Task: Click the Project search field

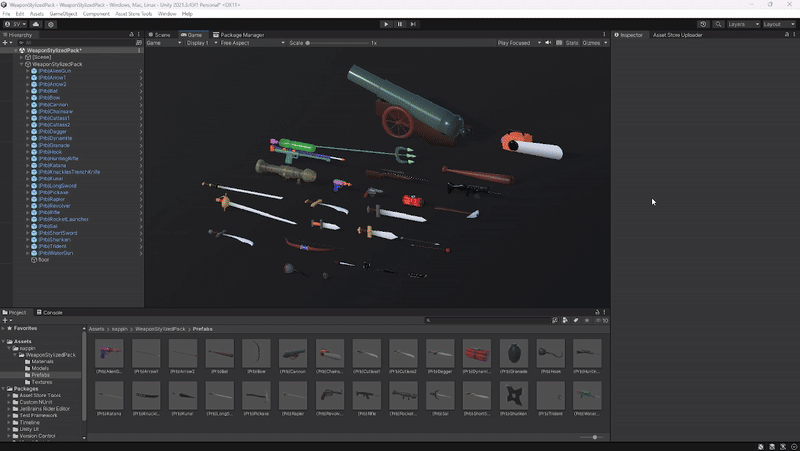Action: point(487,320)
